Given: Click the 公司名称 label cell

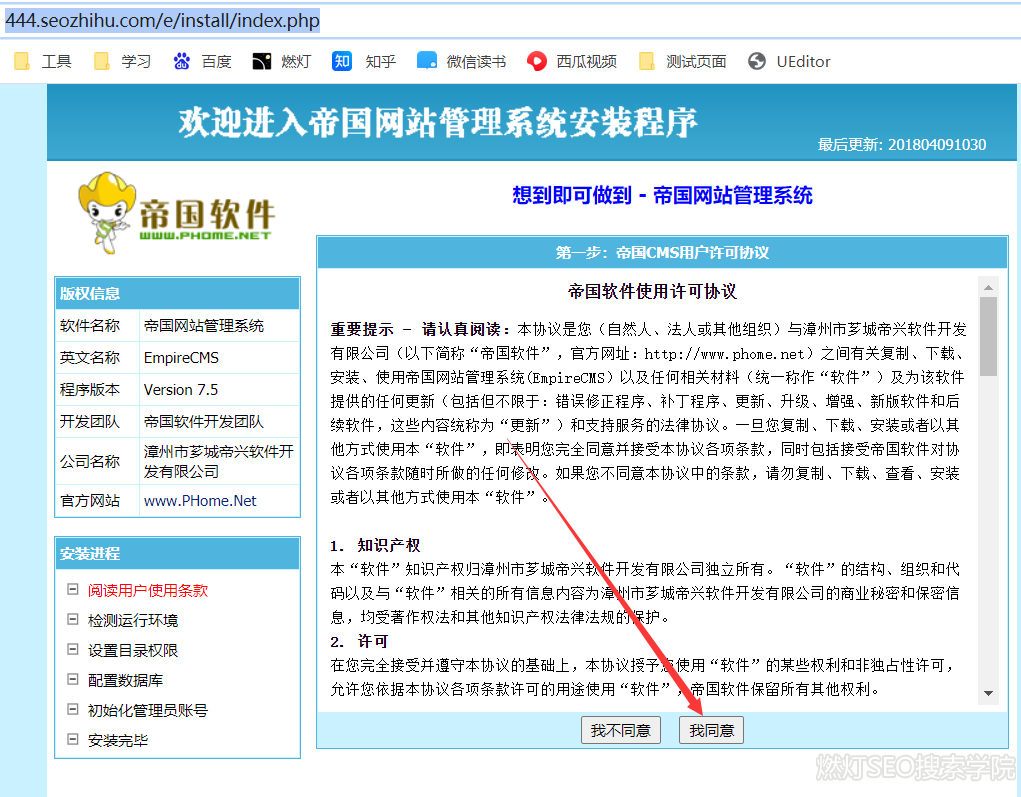Looking at the screenshot, I should pos(97,461).
